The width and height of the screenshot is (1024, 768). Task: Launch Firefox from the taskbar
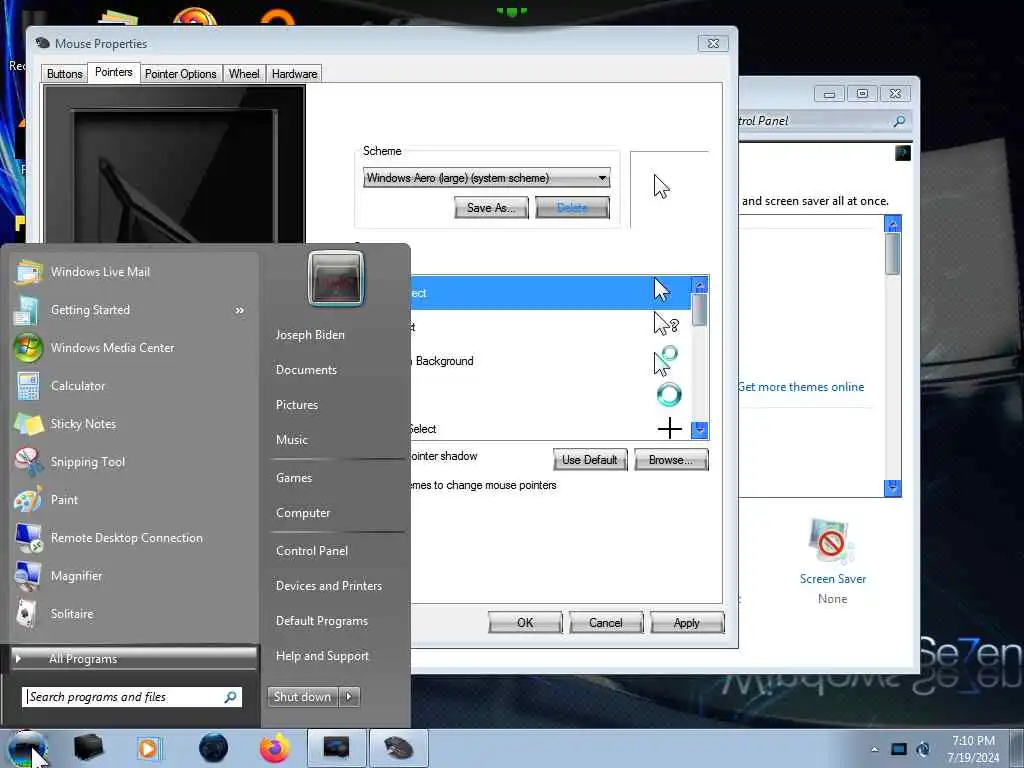pyautogui.click(x=275, y=748)
